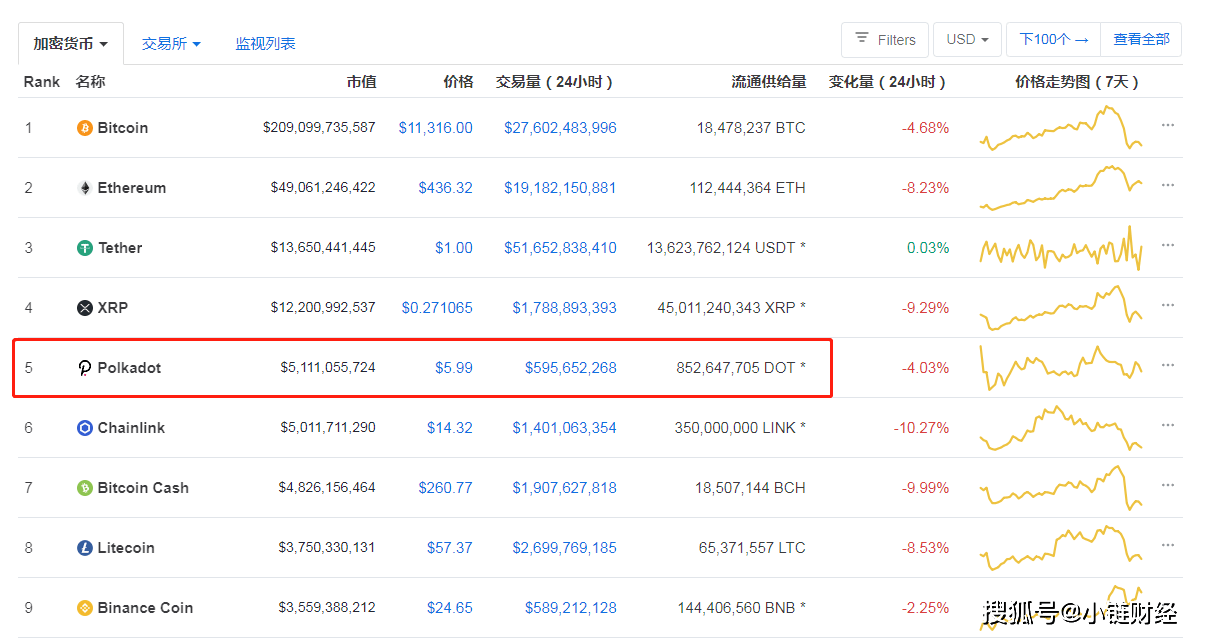Select Bitcoin market cap $209,099,735,587

tap(320, 128)
